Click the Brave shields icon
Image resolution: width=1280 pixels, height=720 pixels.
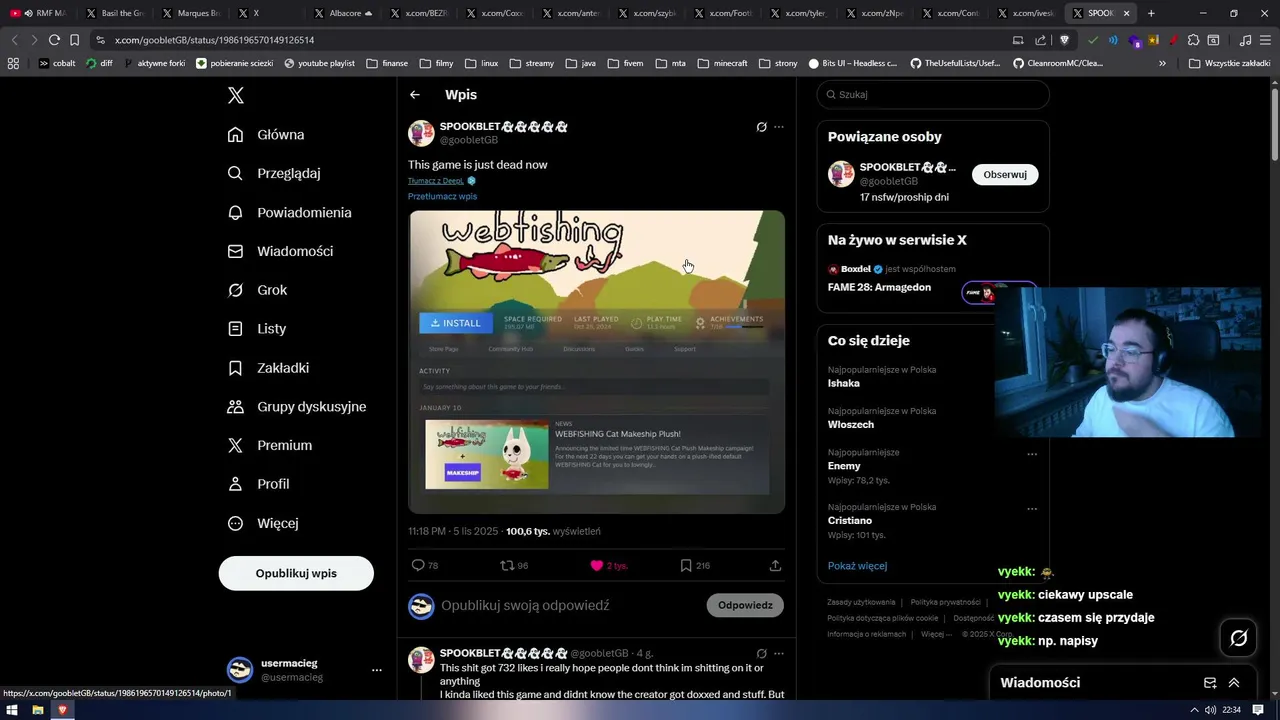point(1064,40)
